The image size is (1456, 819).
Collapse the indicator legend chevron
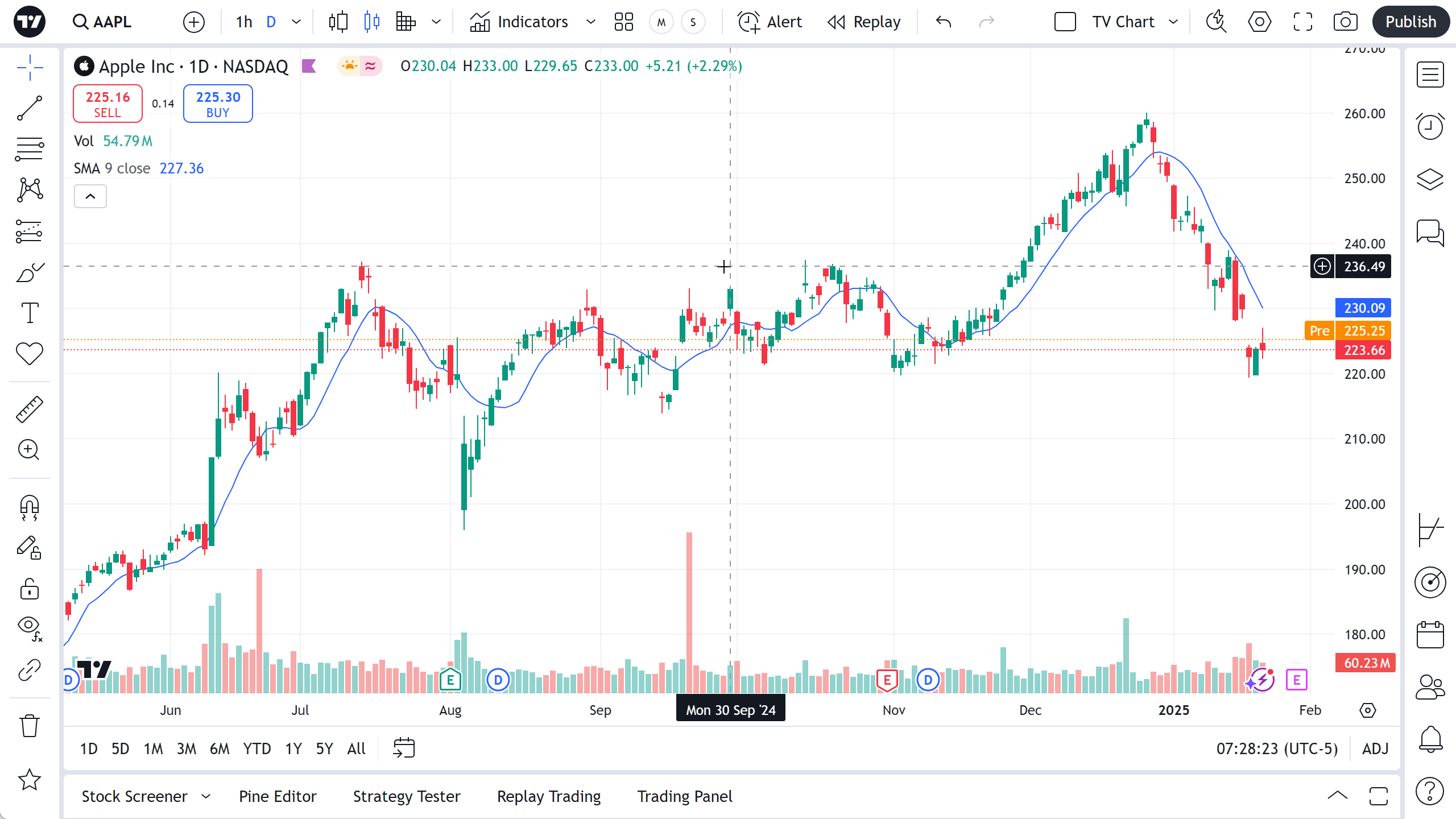pyautogui.click(x=90, y=197)
